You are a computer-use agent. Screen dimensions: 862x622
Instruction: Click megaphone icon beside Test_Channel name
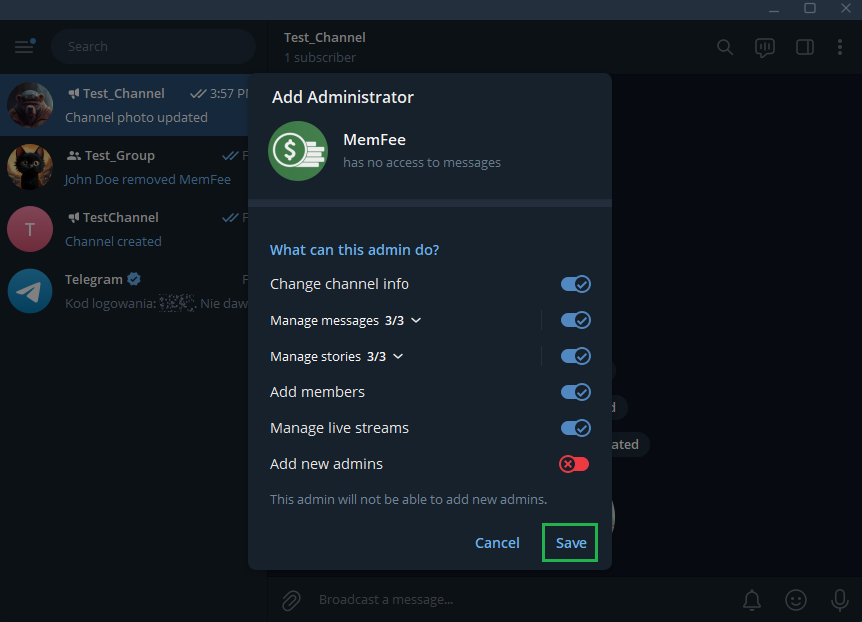(74, 93)
